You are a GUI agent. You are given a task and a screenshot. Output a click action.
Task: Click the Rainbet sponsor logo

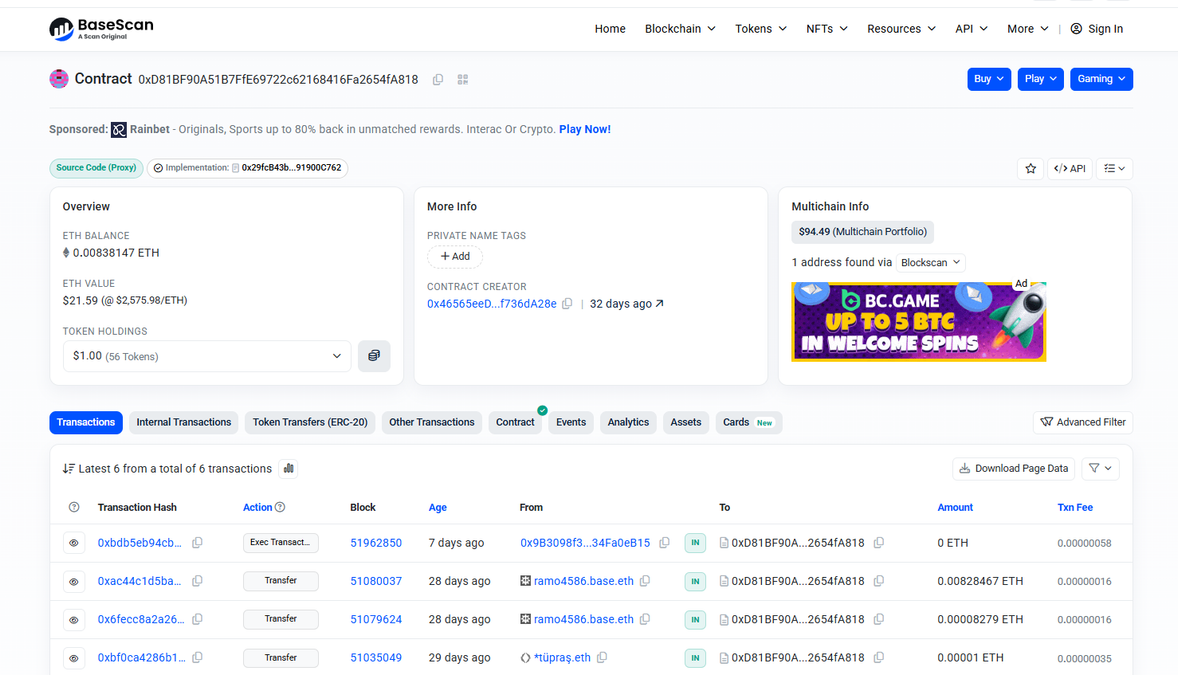point(119,130)
